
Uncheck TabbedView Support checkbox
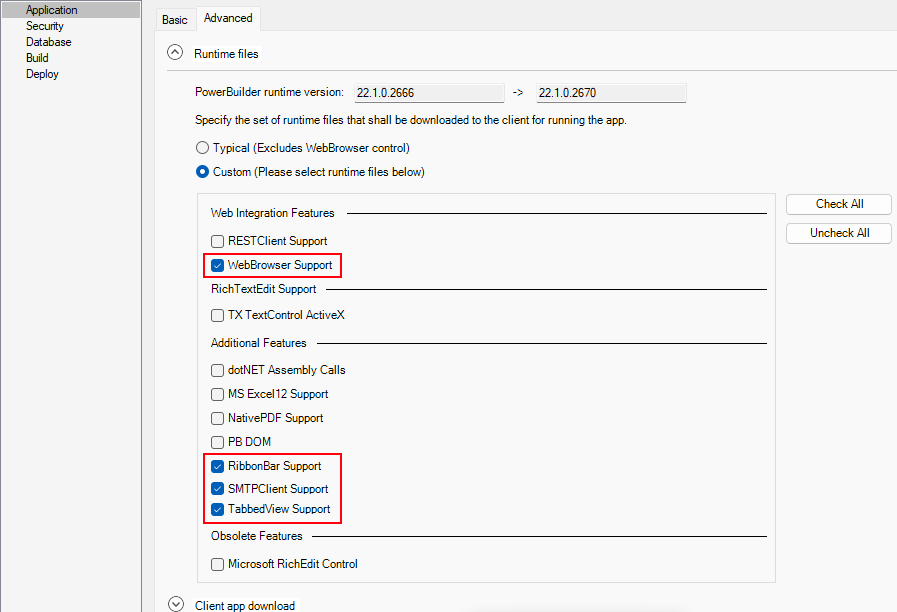point(217,510)
